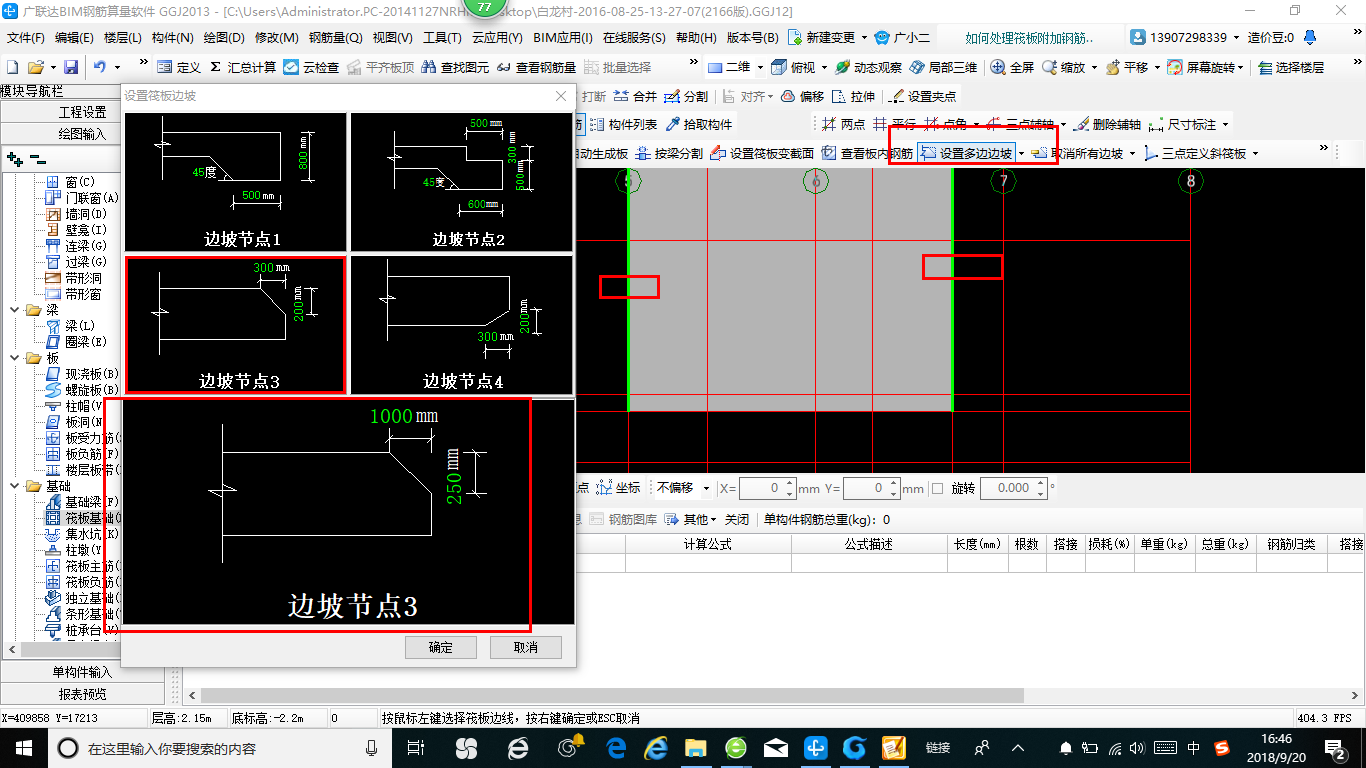Open 查看钢筋量 rebar quantity viewer
Screen dimensions: 1366x768
[x=536, y=67]
